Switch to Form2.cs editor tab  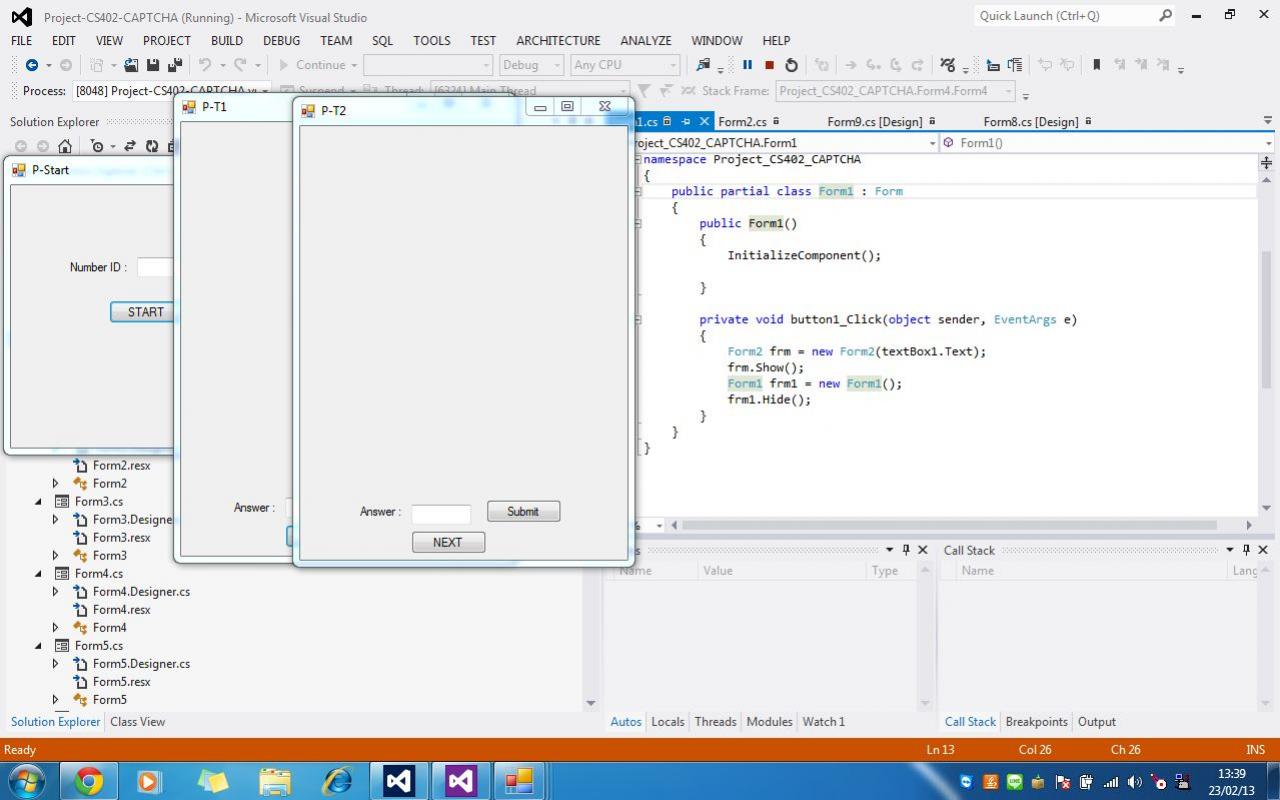(x=742, y=122)
